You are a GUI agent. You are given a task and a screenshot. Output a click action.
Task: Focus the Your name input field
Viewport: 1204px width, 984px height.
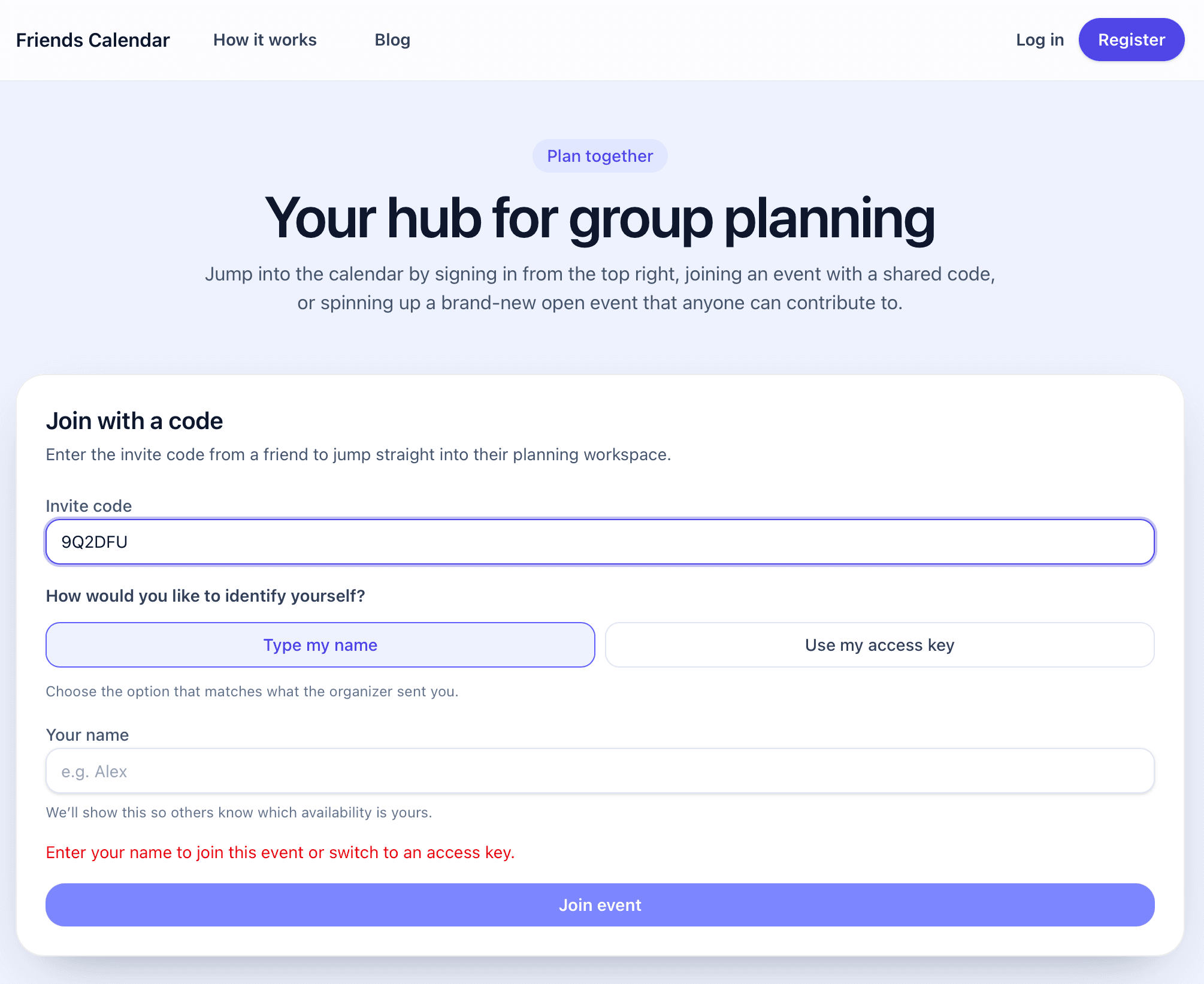pos(600,771)
